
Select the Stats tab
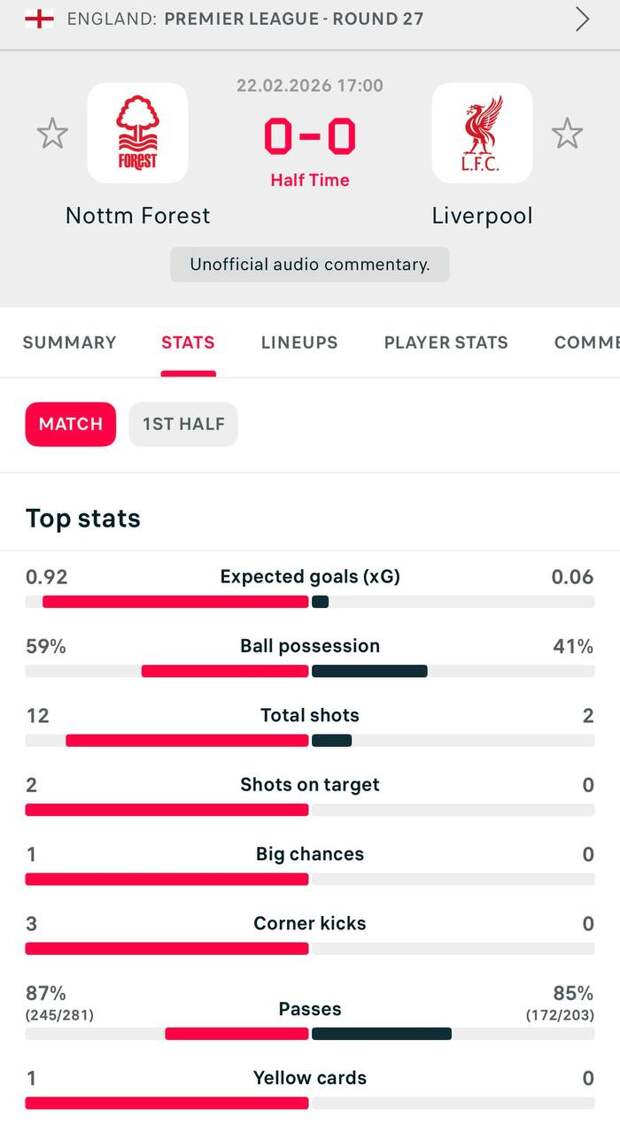(188, 342)
